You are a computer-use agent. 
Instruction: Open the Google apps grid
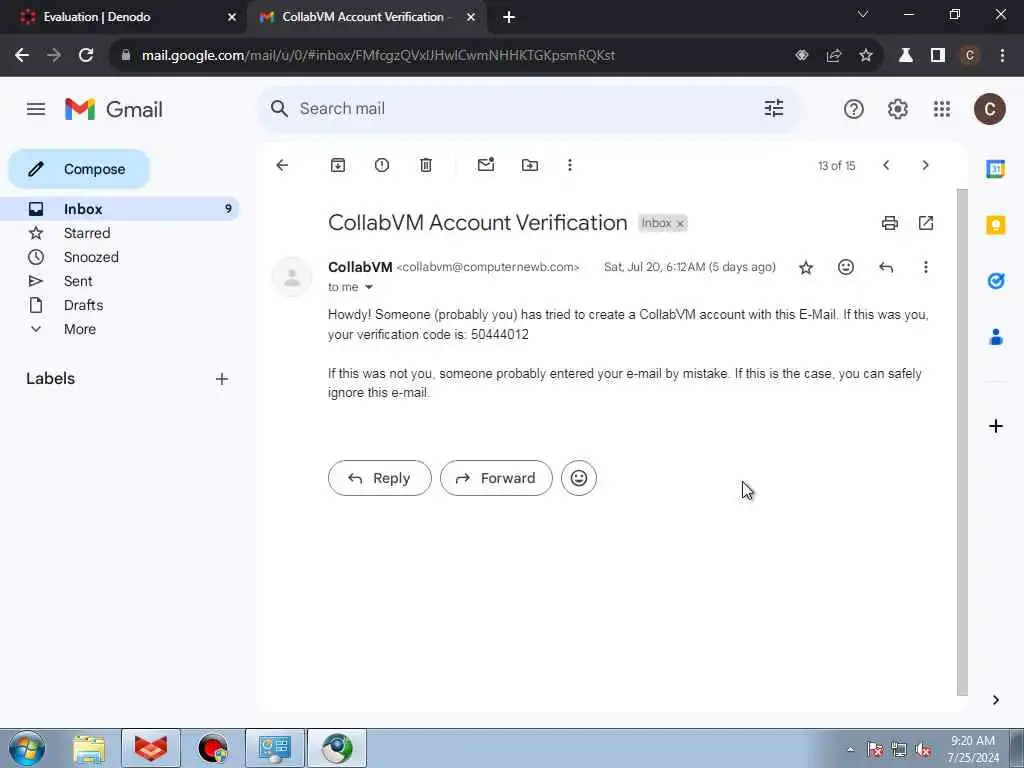click(942, 109)
